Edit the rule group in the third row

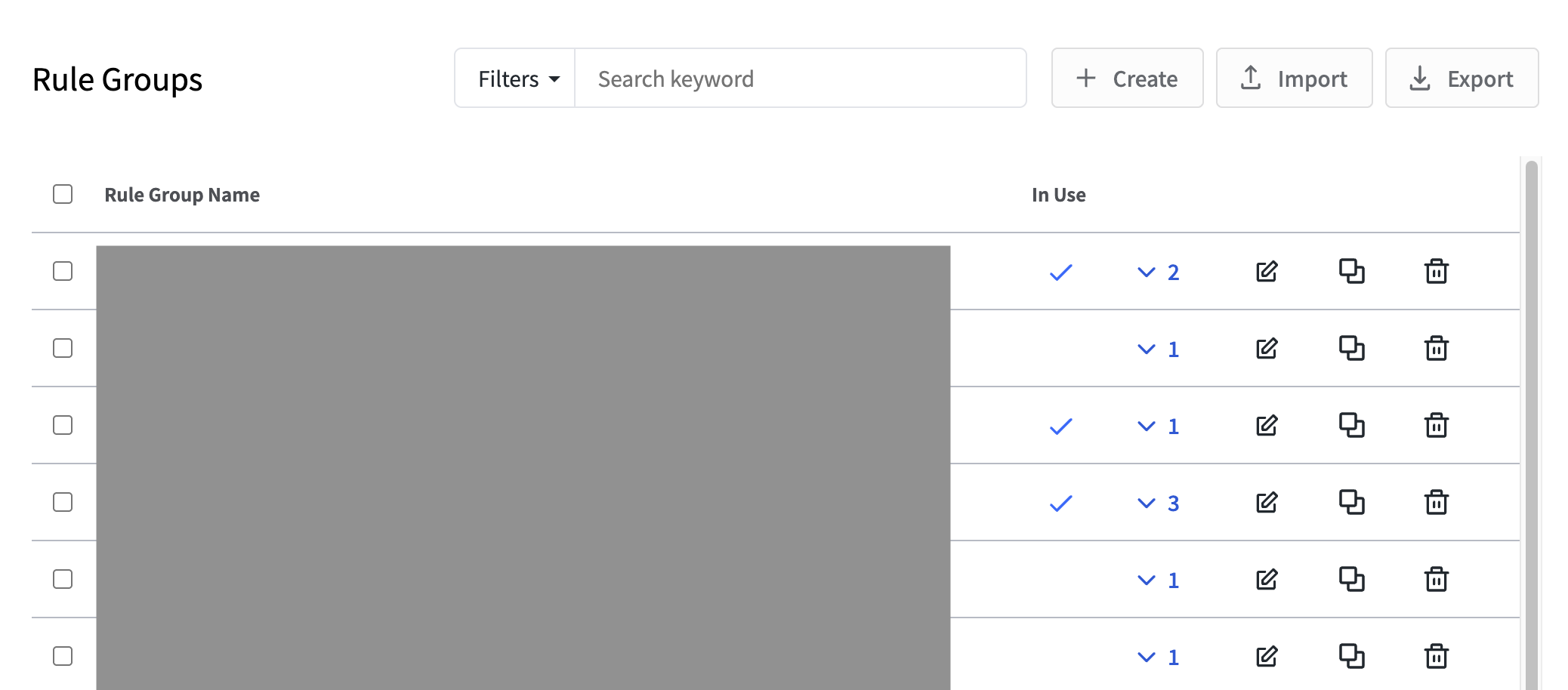pyautogui.click(x=1267, y=426)
